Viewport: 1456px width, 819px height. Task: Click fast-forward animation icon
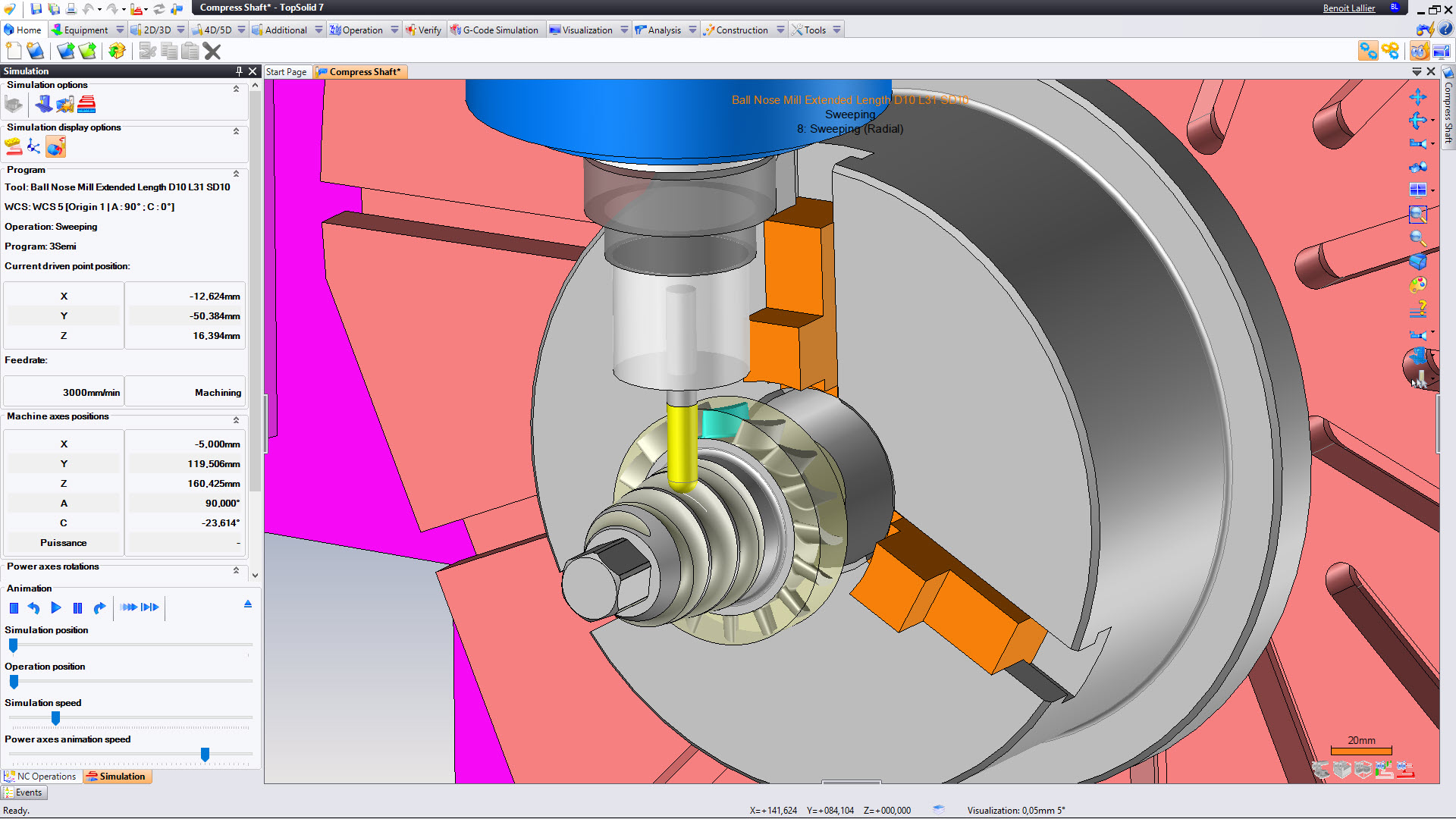click(x=129, y=607)
